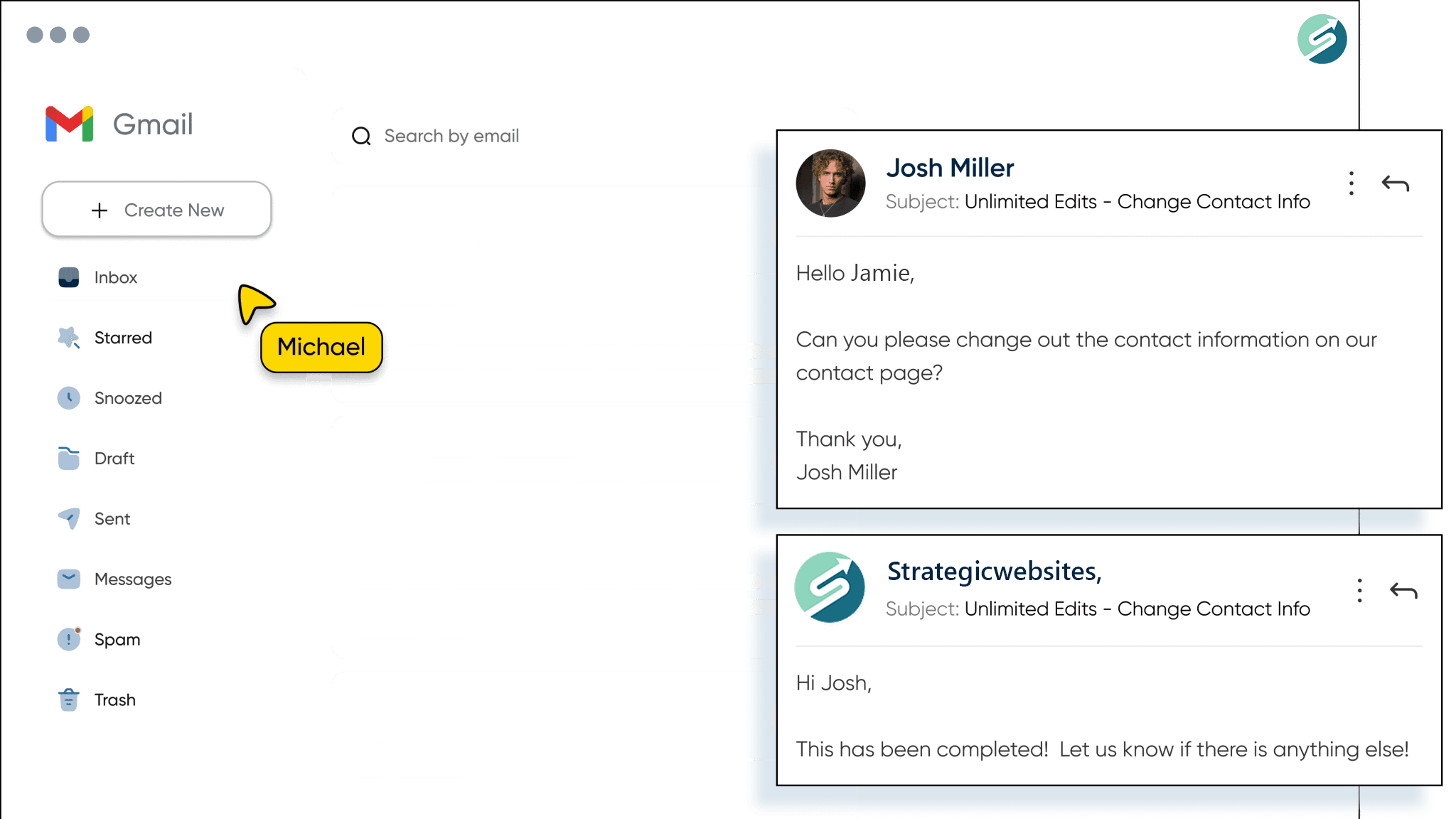The height and width of the screenshot is (819, 1456).
Task: Reply to the Strategicwebsites email
Action: [1403, 591]
